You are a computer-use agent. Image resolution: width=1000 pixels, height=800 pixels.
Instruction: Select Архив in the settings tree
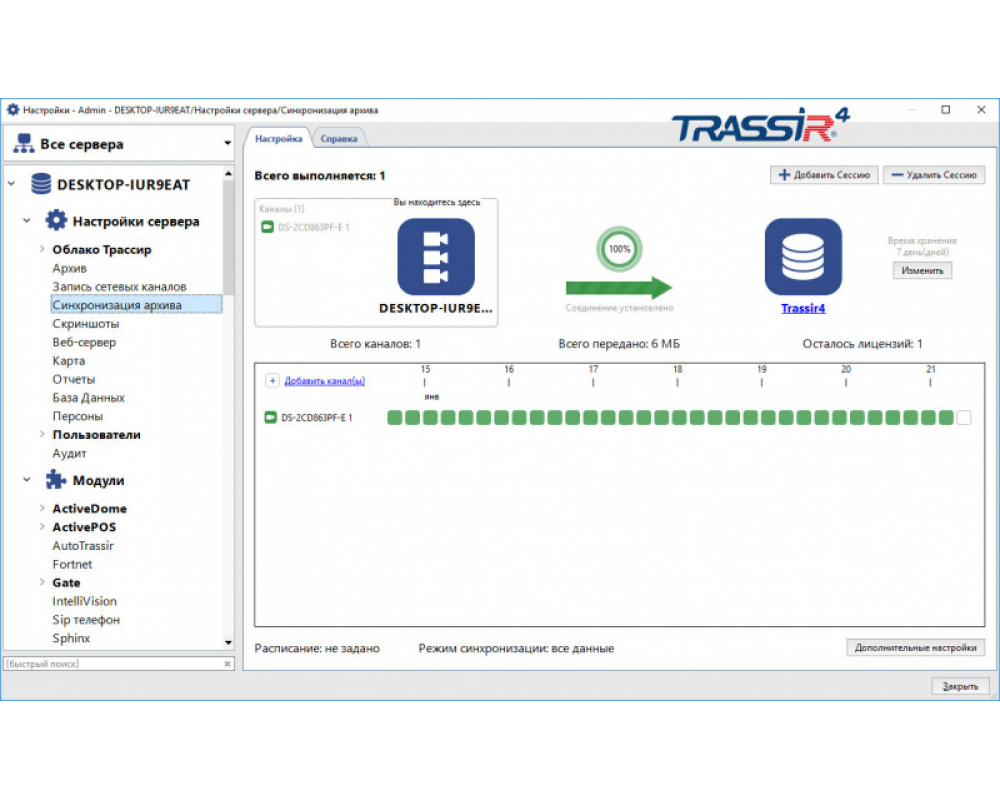pyautogui.click(x=70, y=268)
